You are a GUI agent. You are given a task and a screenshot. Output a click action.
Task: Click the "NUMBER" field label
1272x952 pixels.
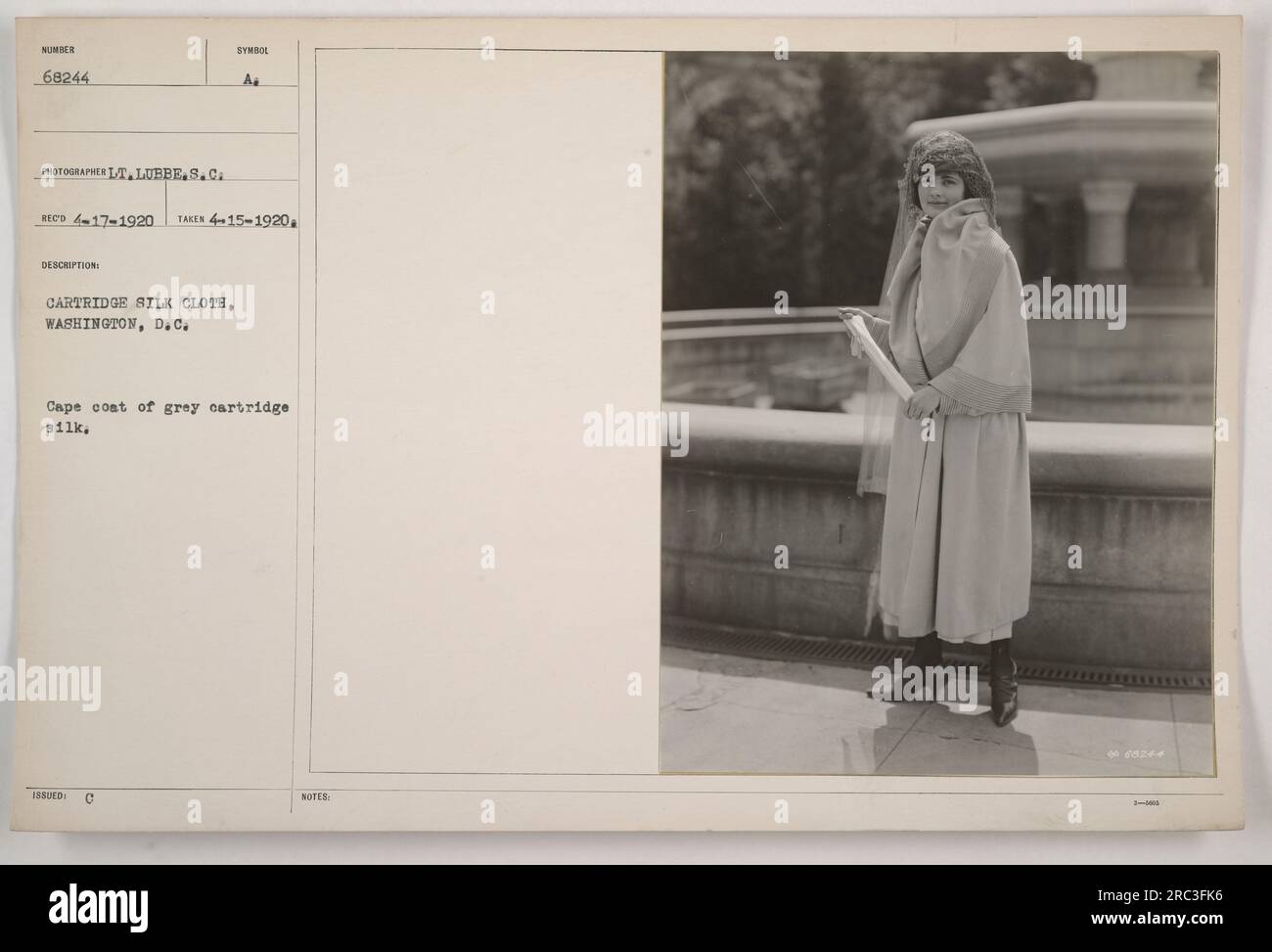57,49
